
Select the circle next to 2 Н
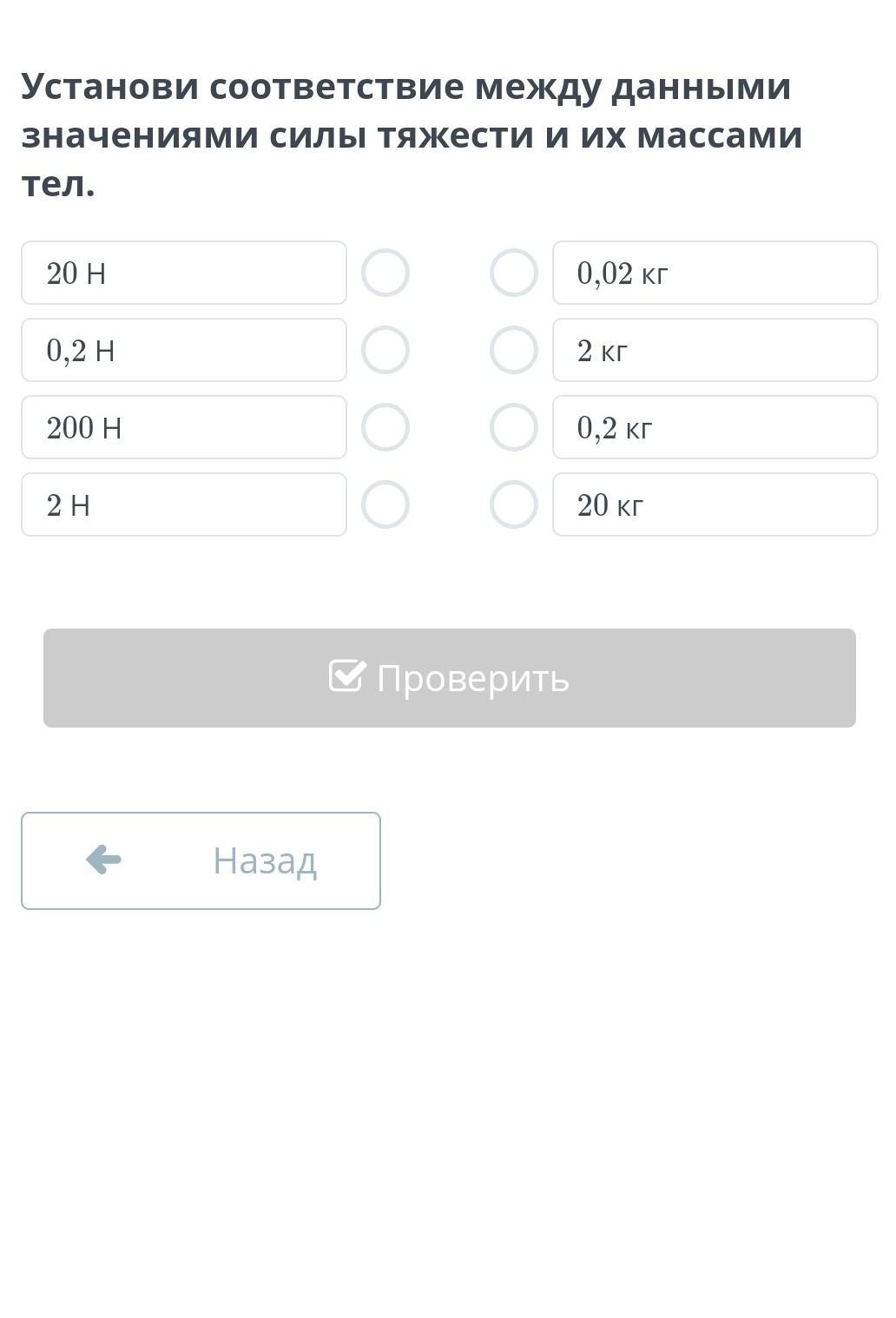385,504
